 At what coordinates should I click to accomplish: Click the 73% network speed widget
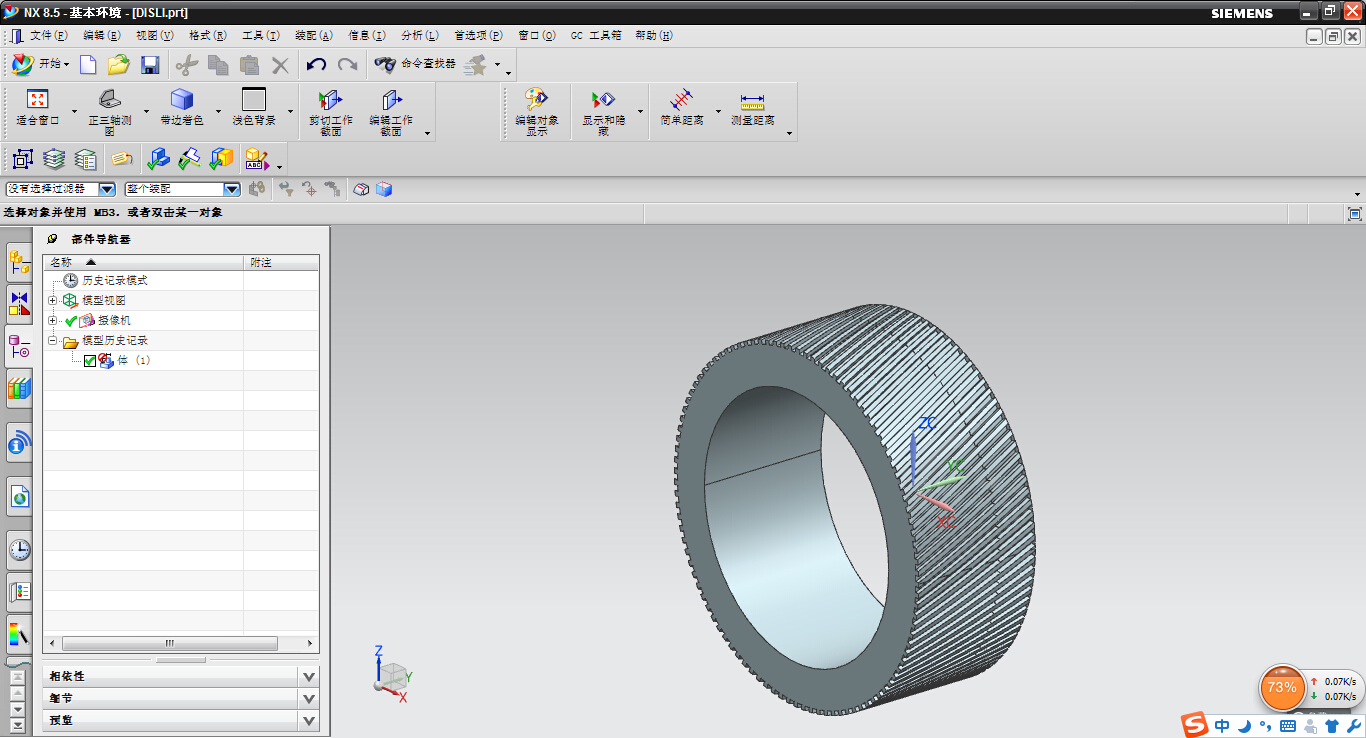tap(1282, 688)
